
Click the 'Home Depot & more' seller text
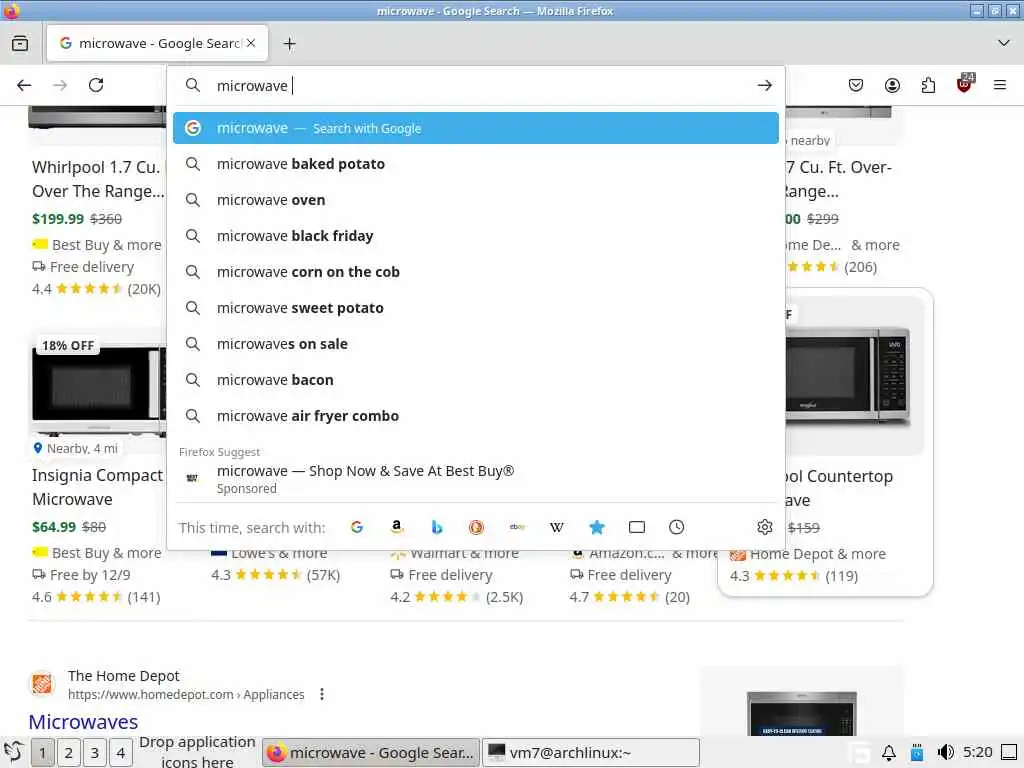tap(818, 554)
